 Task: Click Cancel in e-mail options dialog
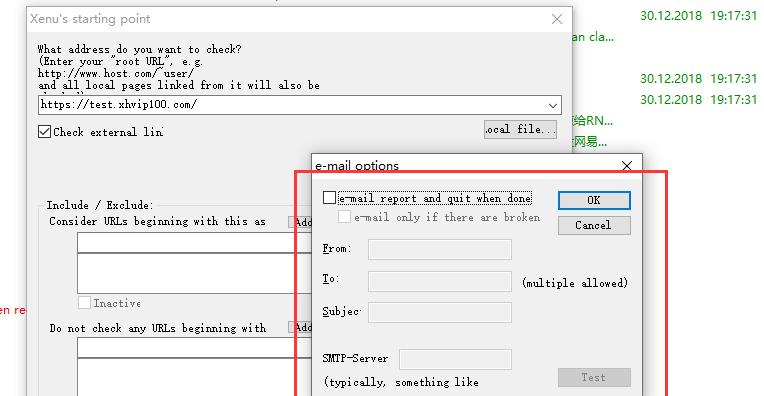tap(594, 225)
